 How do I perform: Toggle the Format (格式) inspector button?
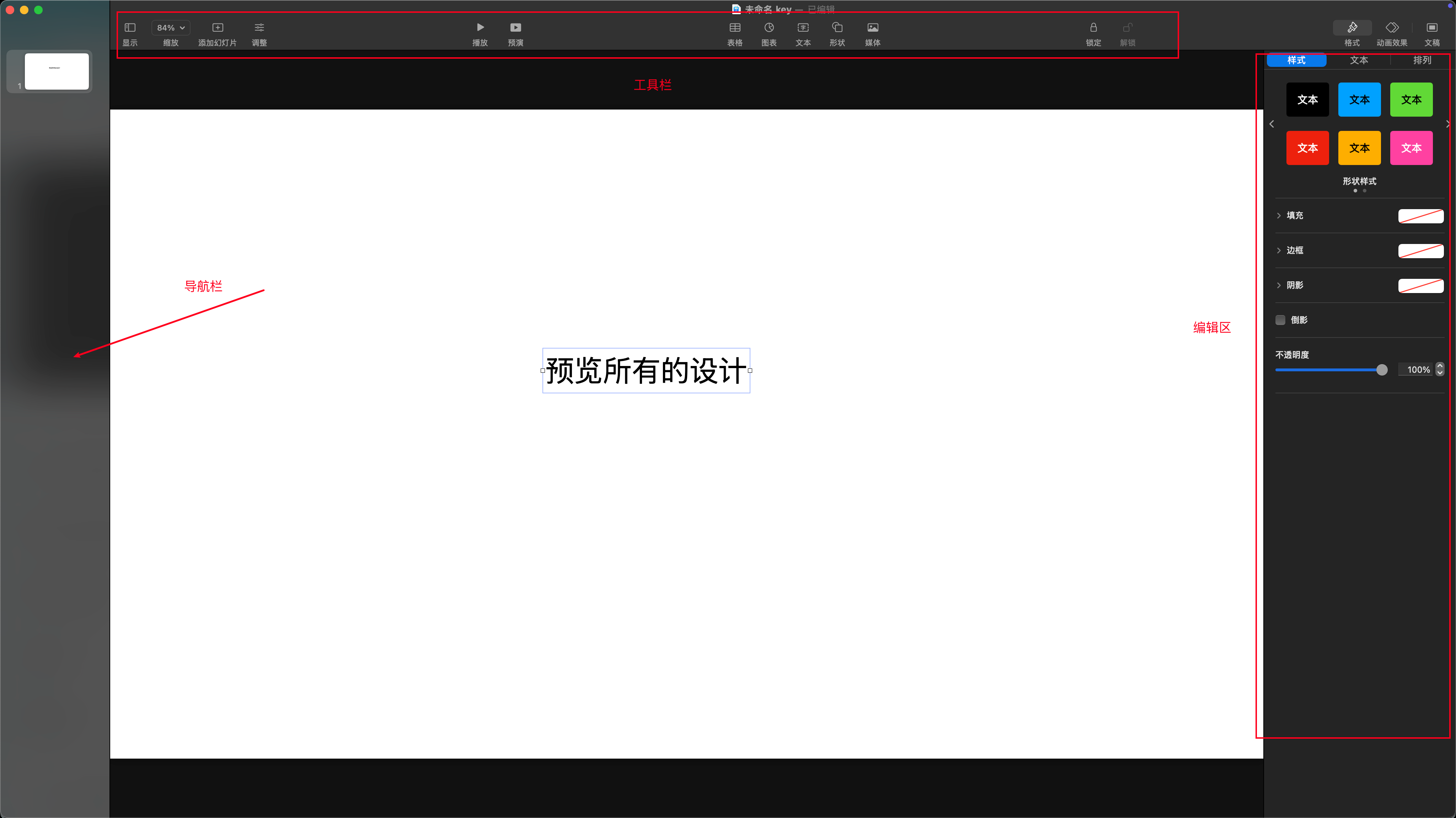(1352, 28)
